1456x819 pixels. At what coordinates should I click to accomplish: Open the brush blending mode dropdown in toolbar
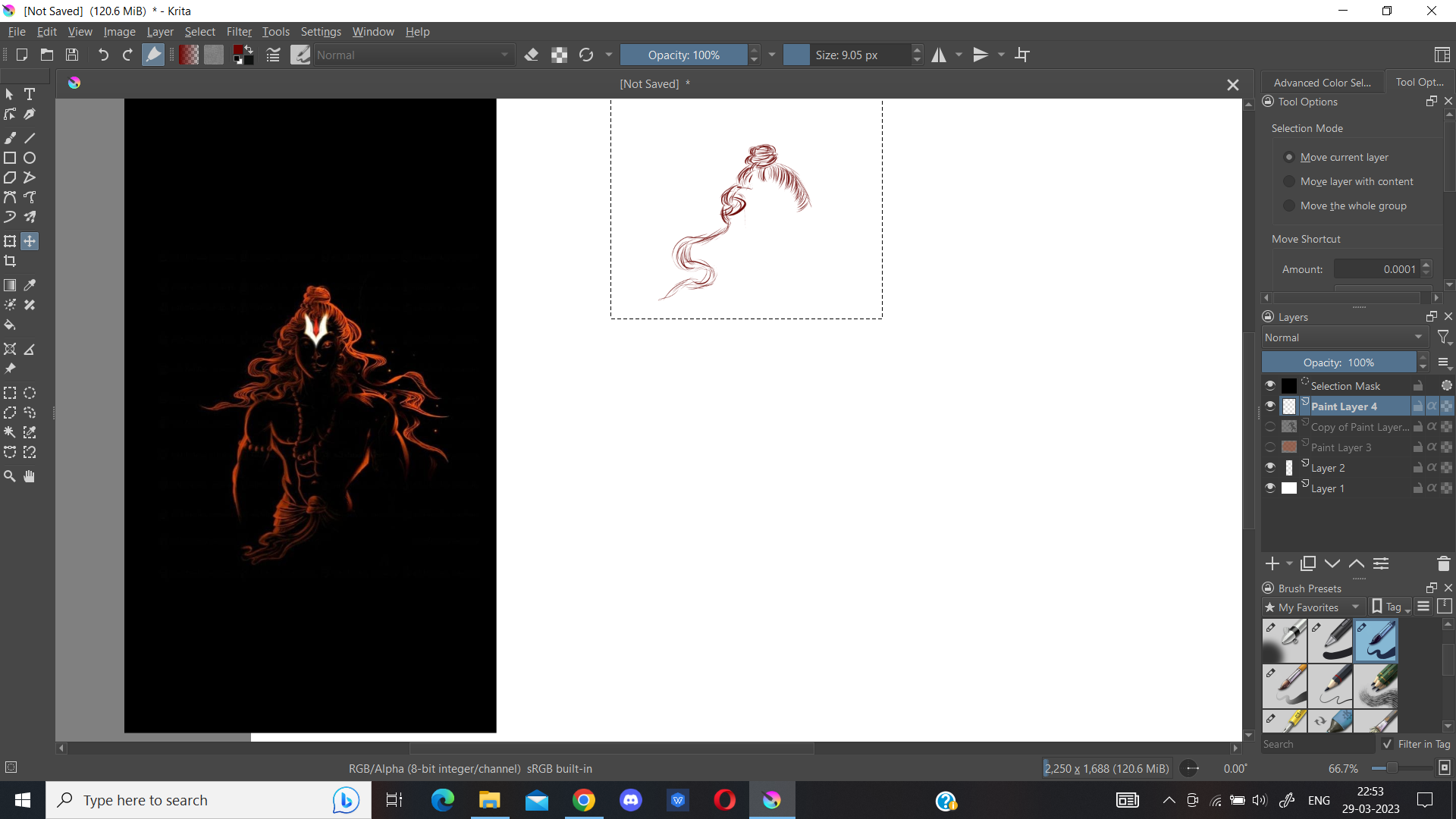pyautogui.click(x=413, y=55)
